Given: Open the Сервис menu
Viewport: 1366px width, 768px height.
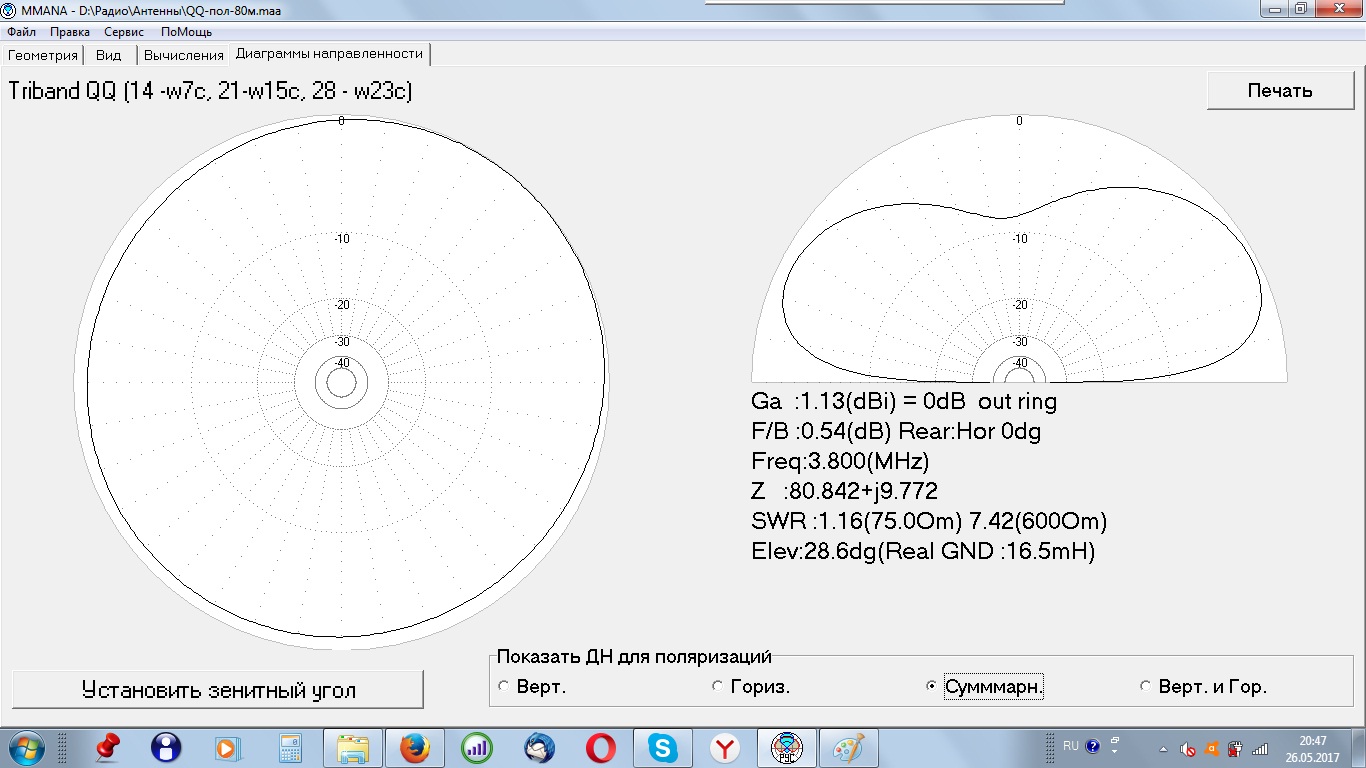Looking at the screenshot, I should tap(124, 32).
